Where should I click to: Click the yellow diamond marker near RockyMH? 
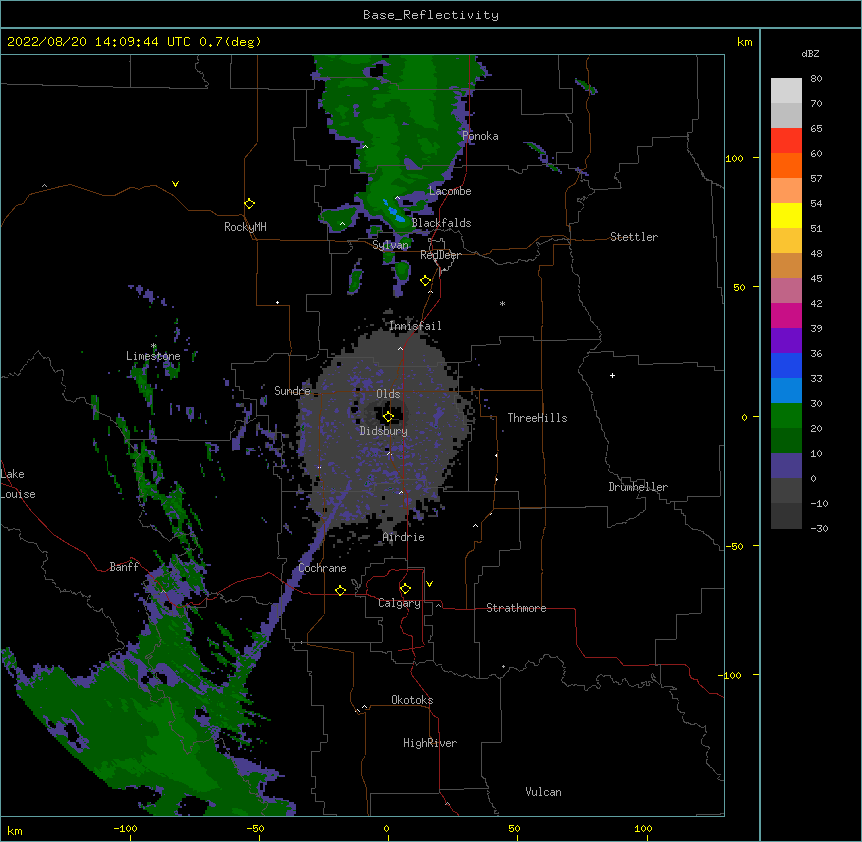point(249,204)
